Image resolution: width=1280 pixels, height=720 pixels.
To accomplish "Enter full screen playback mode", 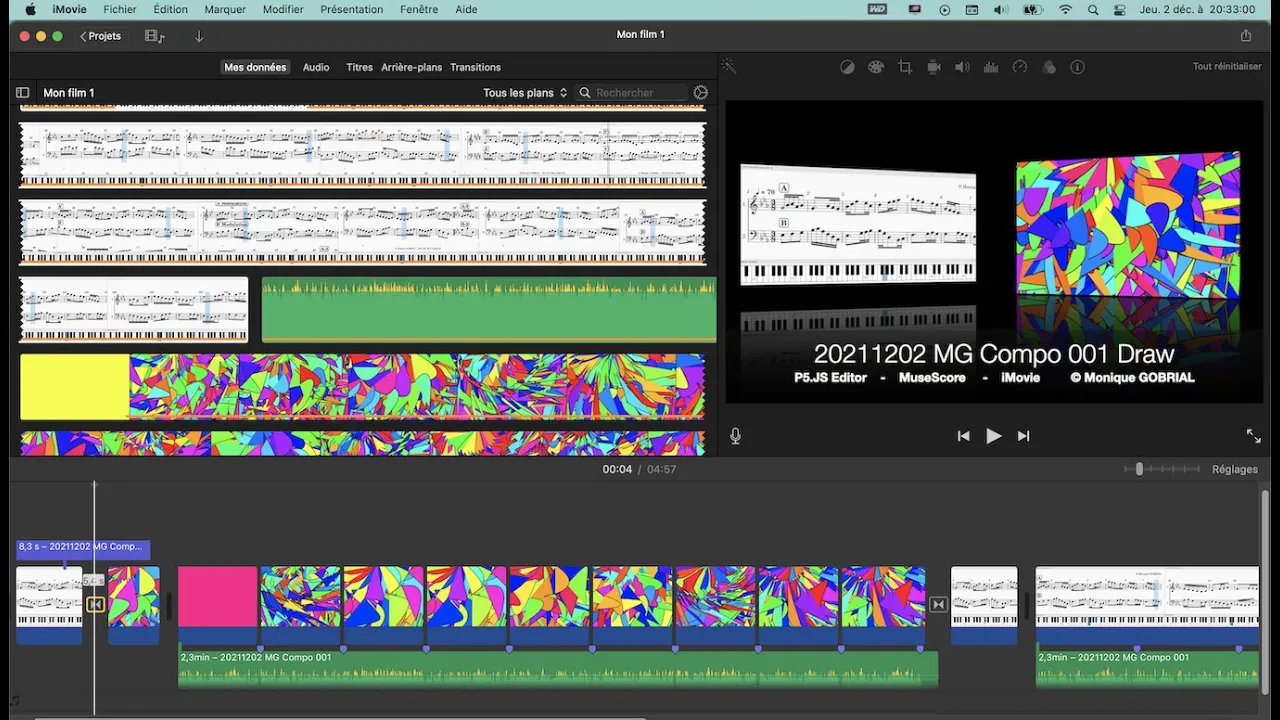I will click(1253, 436).
